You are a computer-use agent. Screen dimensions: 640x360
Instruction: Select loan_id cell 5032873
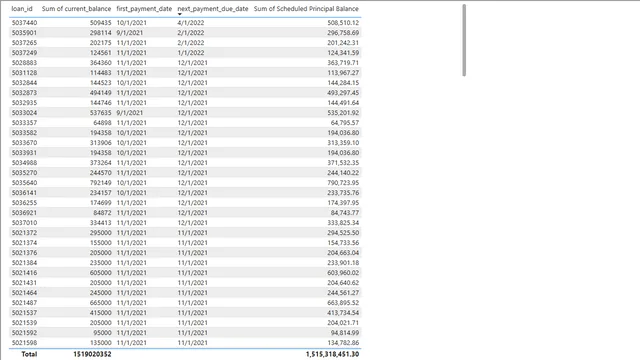click(x=24, y=93)
